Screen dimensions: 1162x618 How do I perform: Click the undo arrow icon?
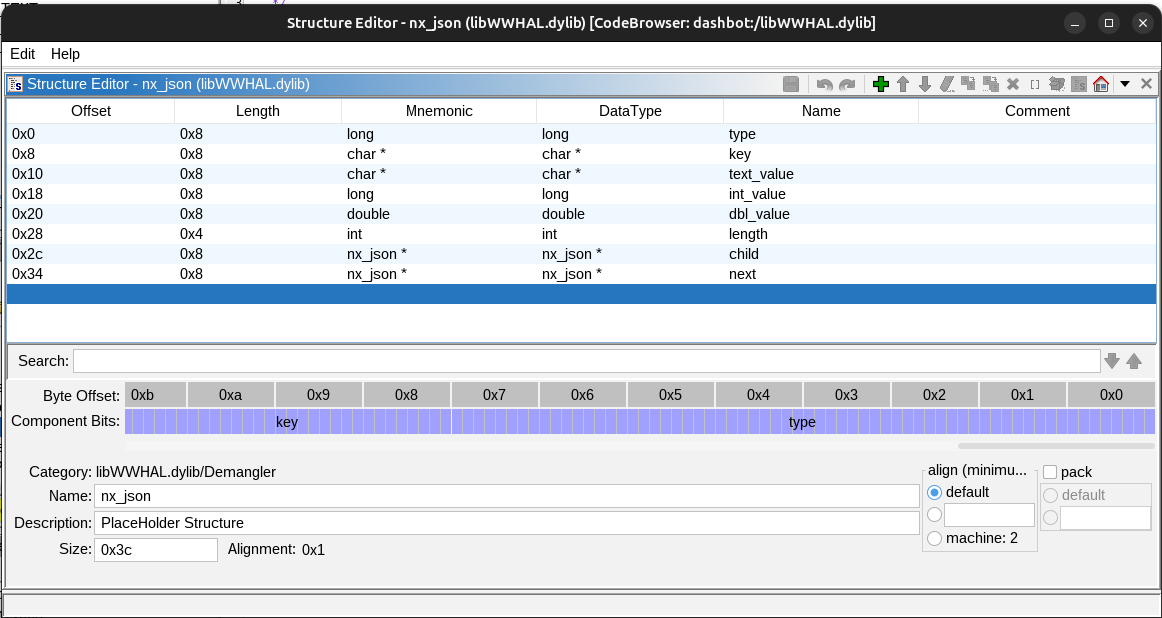pyautogui.click(x=824, y=85)
